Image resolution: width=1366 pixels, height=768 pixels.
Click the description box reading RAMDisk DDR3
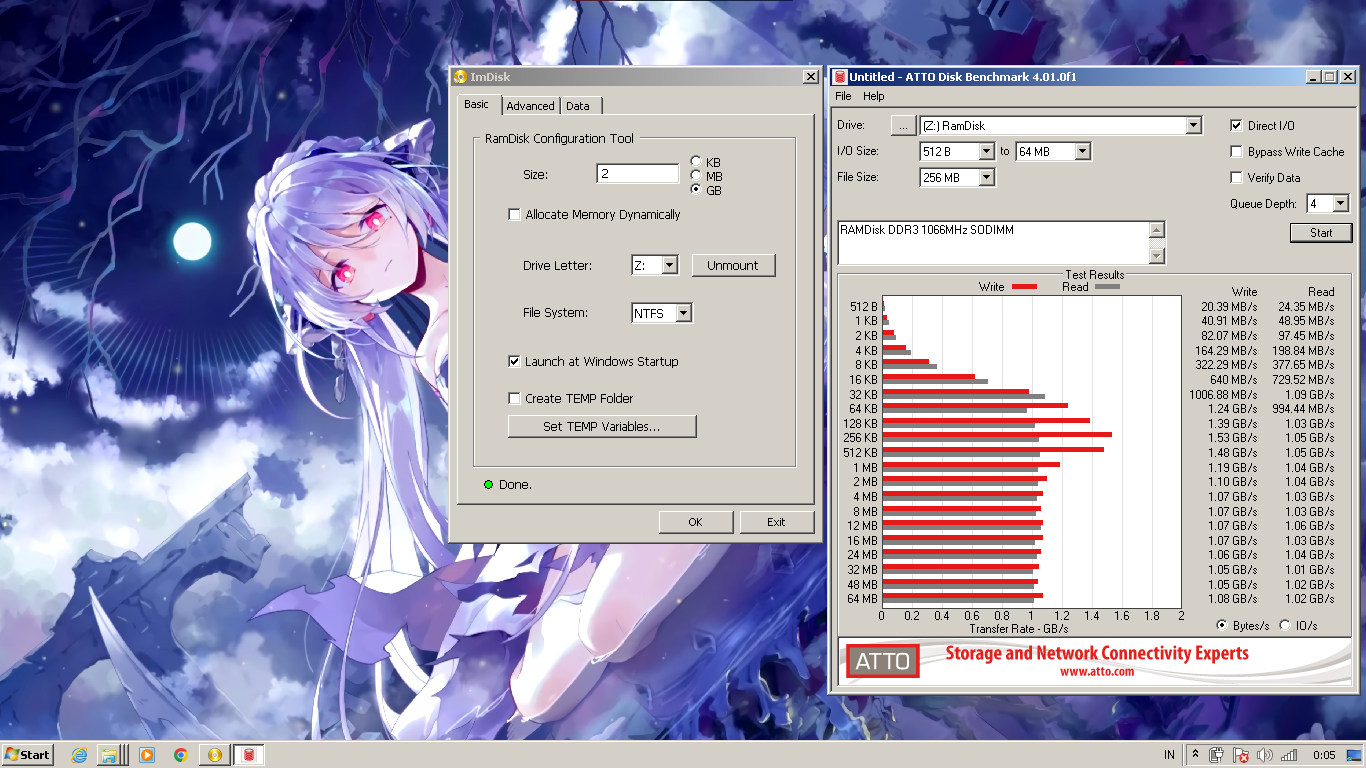coord(993,243)
